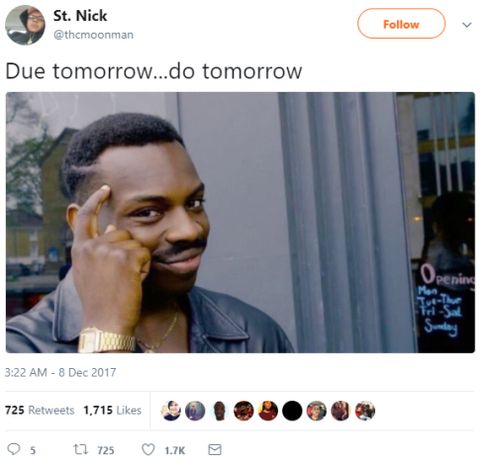Click the St. Nick display name
The height and width of the screenshot is (466, 495).
coord(80,16)
